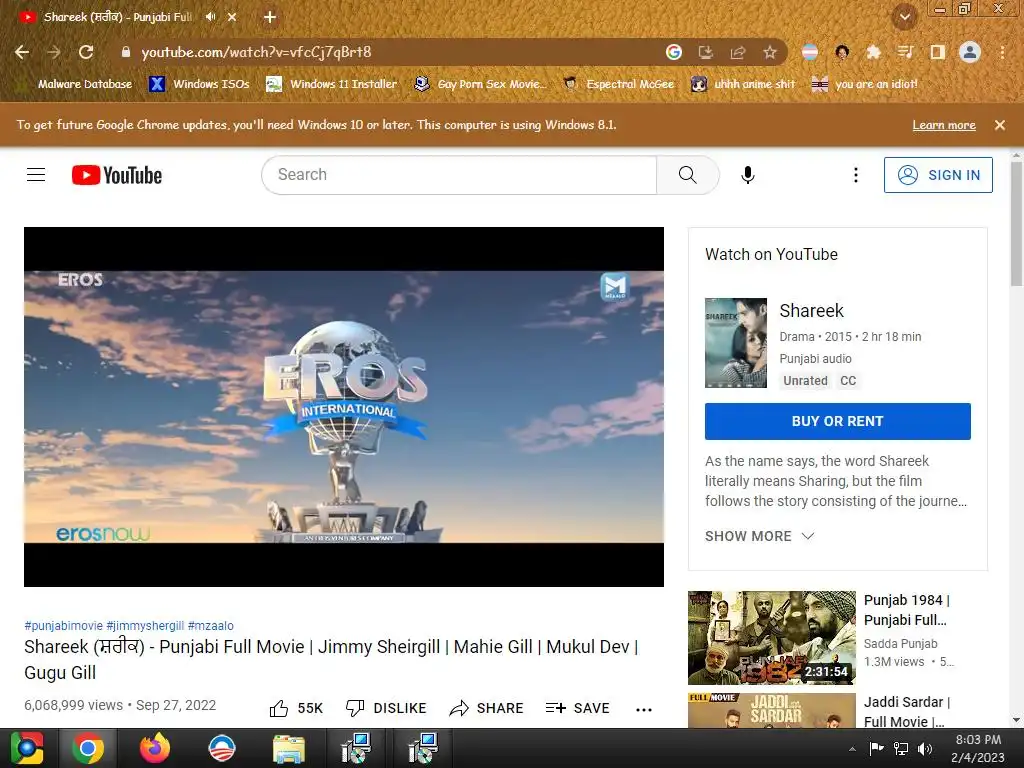Open the Espectral McGee bookmark

coord(618,84)
